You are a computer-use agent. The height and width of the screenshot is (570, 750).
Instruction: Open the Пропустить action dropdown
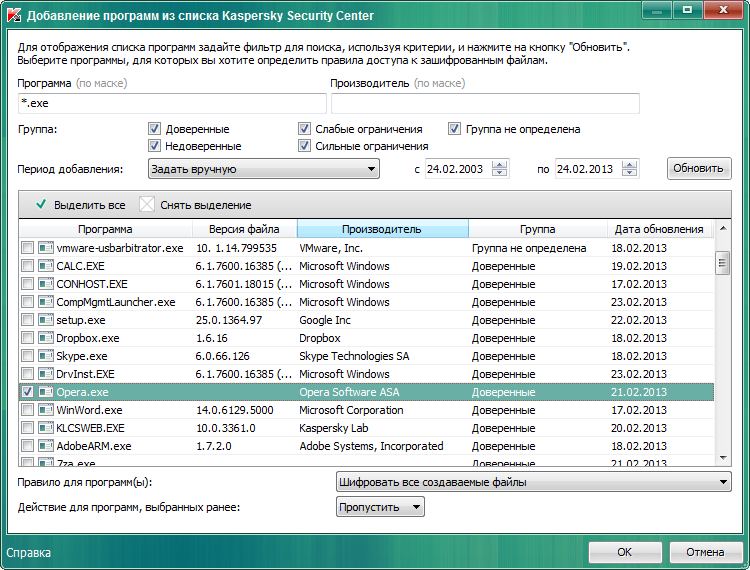[x=380, y=507]
